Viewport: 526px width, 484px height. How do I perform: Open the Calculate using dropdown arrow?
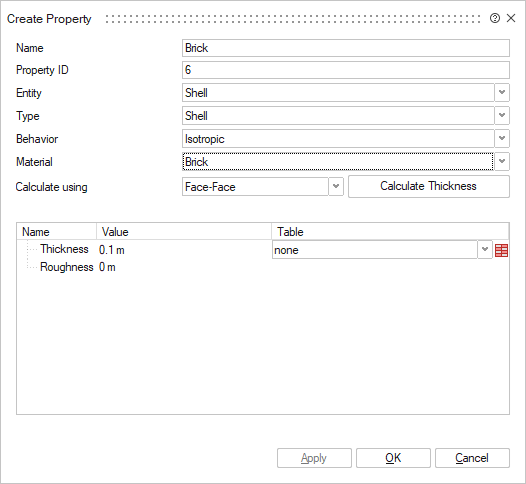[336, 186]
